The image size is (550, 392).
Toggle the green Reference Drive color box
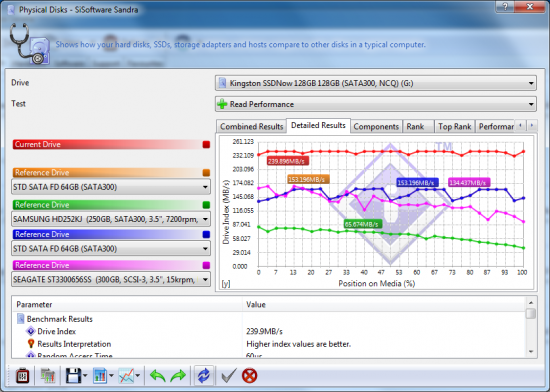206,205
